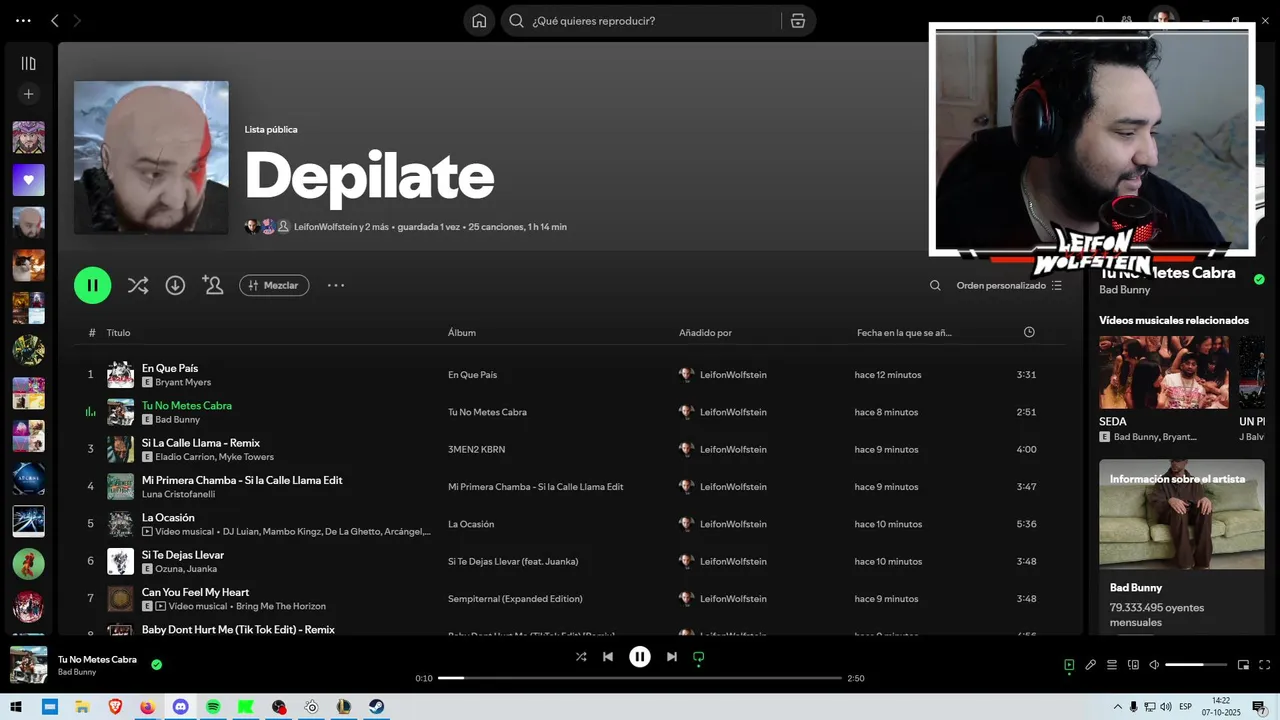Click green saved checkmark in right panel
Screen dimensions: 1280x720
1259,279
